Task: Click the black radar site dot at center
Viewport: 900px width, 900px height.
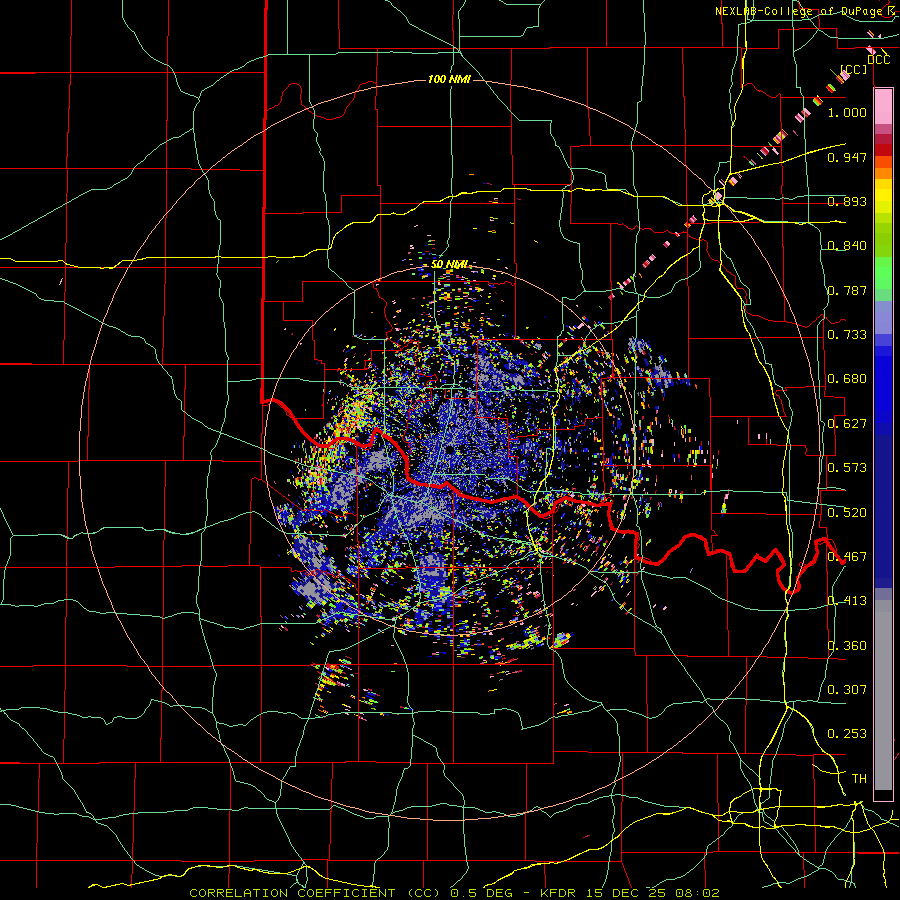Action: point(449,449)
